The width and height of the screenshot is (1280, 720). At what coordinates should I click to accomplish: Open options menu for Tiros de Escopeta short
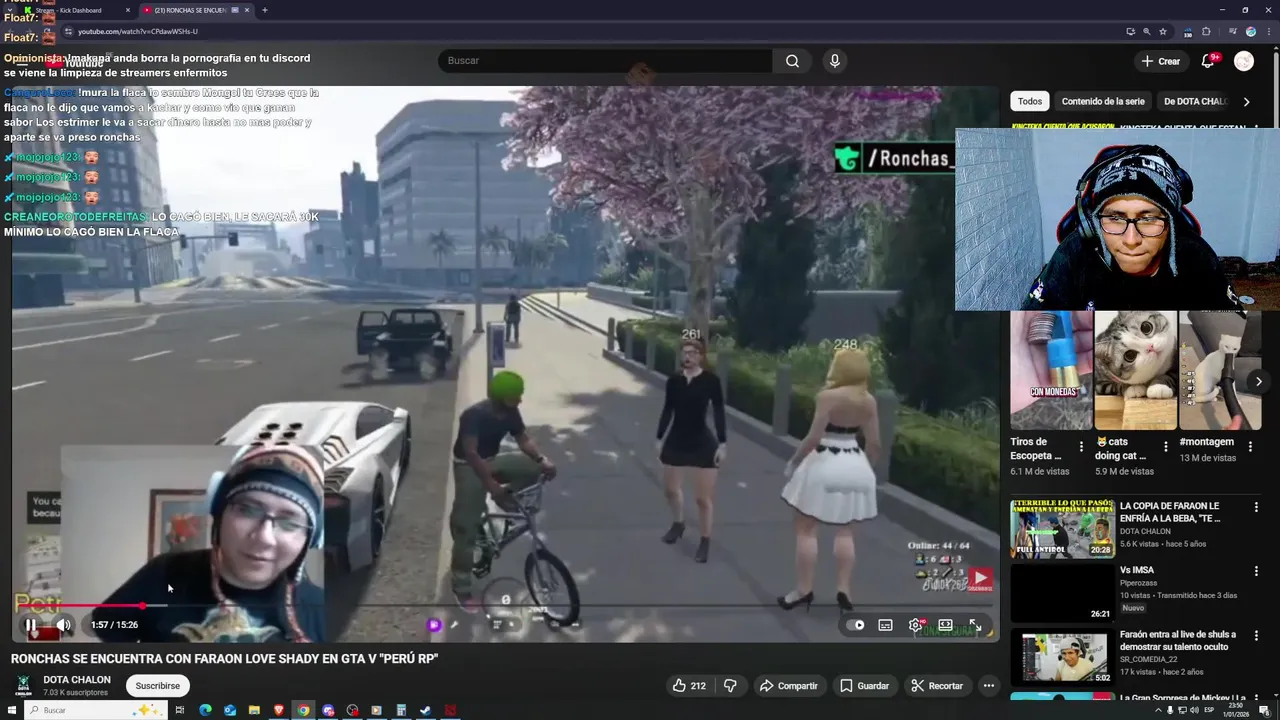click(x=1081, y=447)
